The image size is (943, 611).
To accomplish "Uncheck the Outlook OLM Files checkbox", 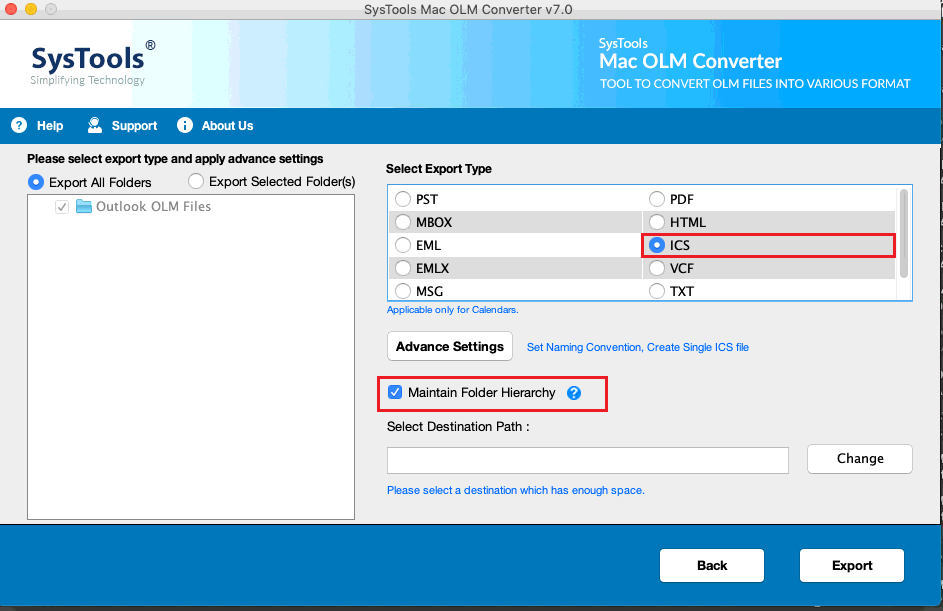I will pos(61,206).
